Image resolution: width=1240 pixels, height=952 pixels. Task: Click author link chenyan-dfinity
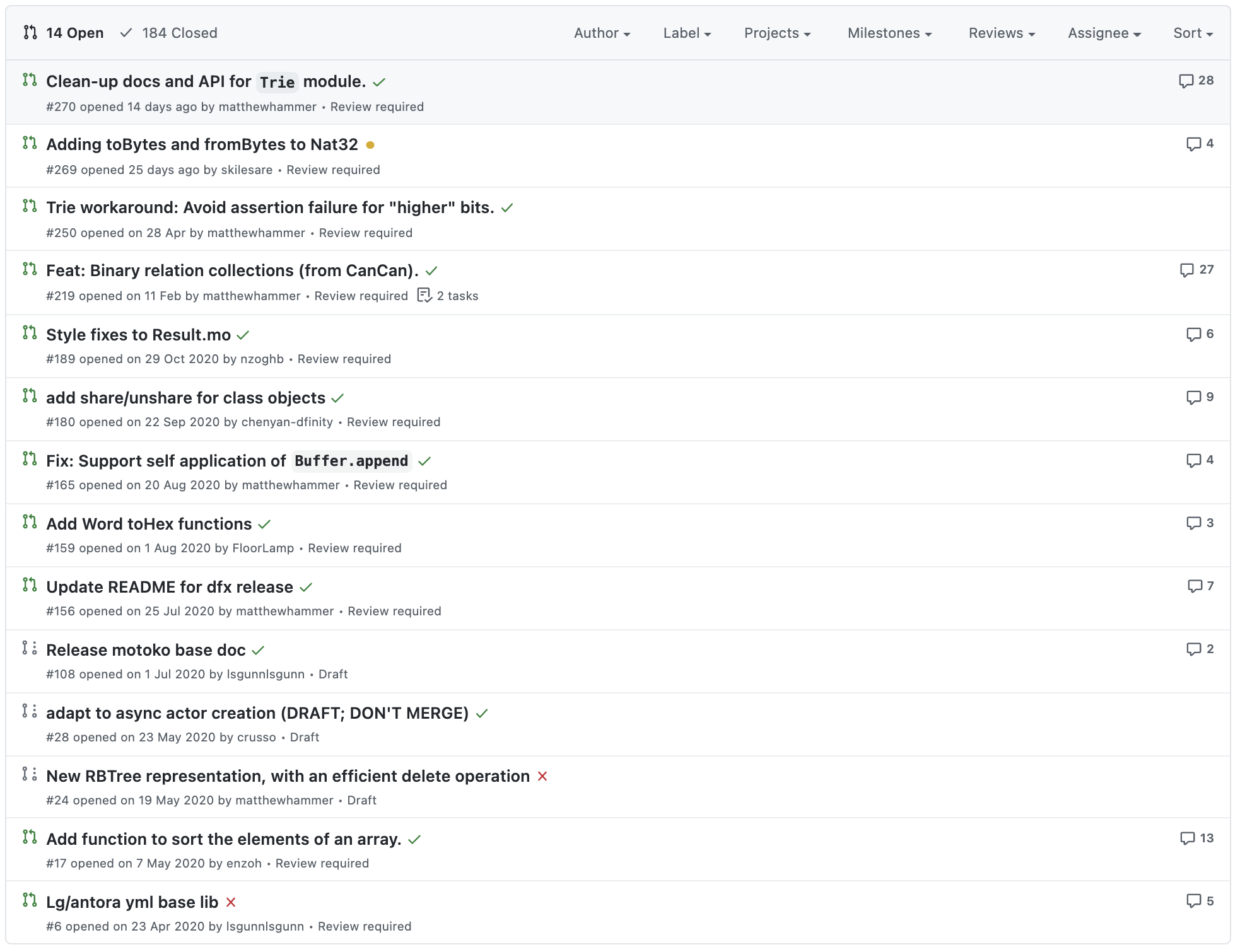coord(287,422)
